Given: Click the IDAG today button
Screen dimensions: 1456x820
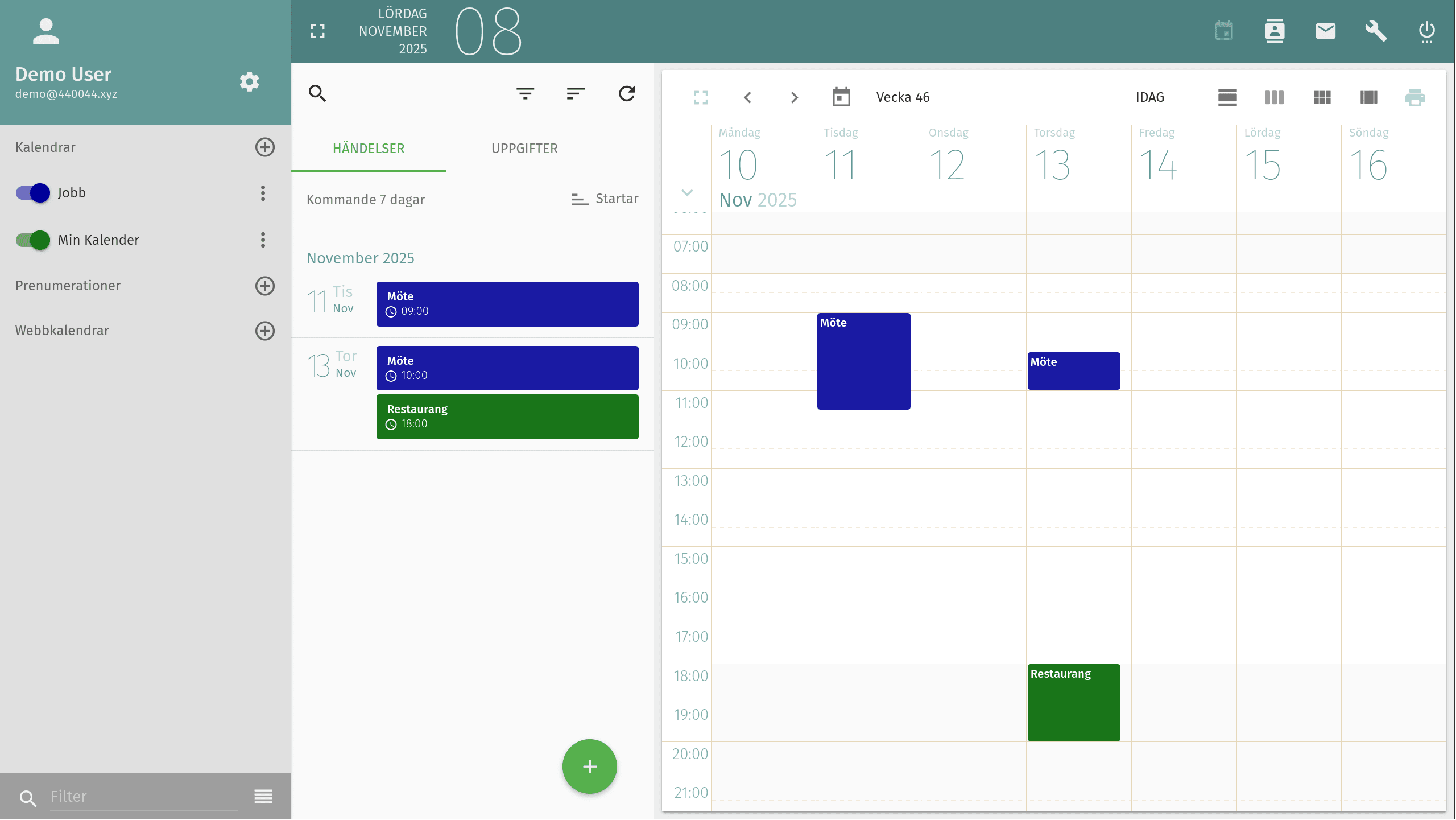Looking at the screenshot, I should [x=1149, y=97].
